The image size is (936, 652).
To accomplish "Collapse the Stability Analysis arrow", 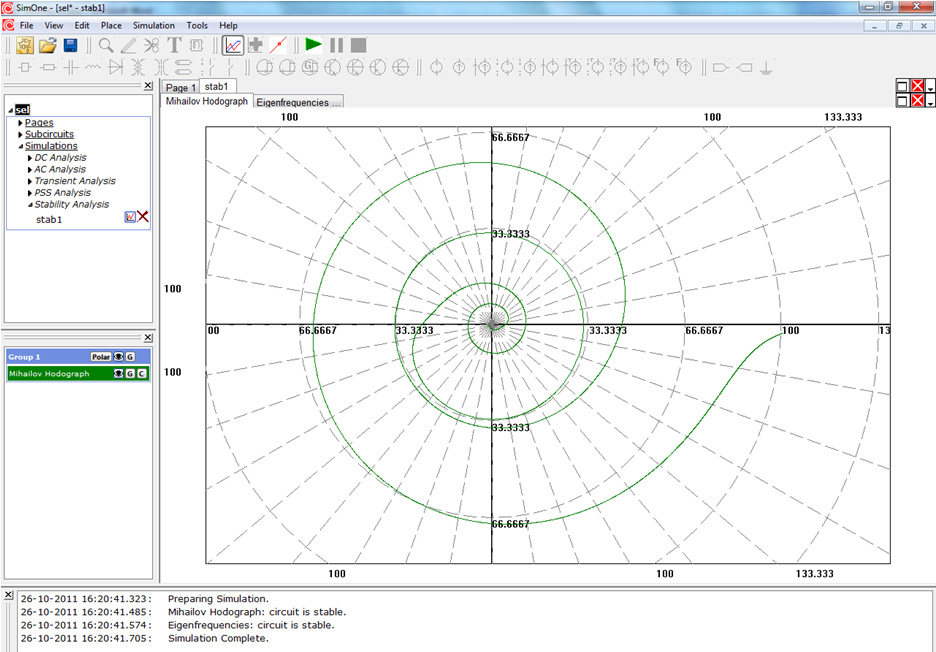I will [30, 205].
